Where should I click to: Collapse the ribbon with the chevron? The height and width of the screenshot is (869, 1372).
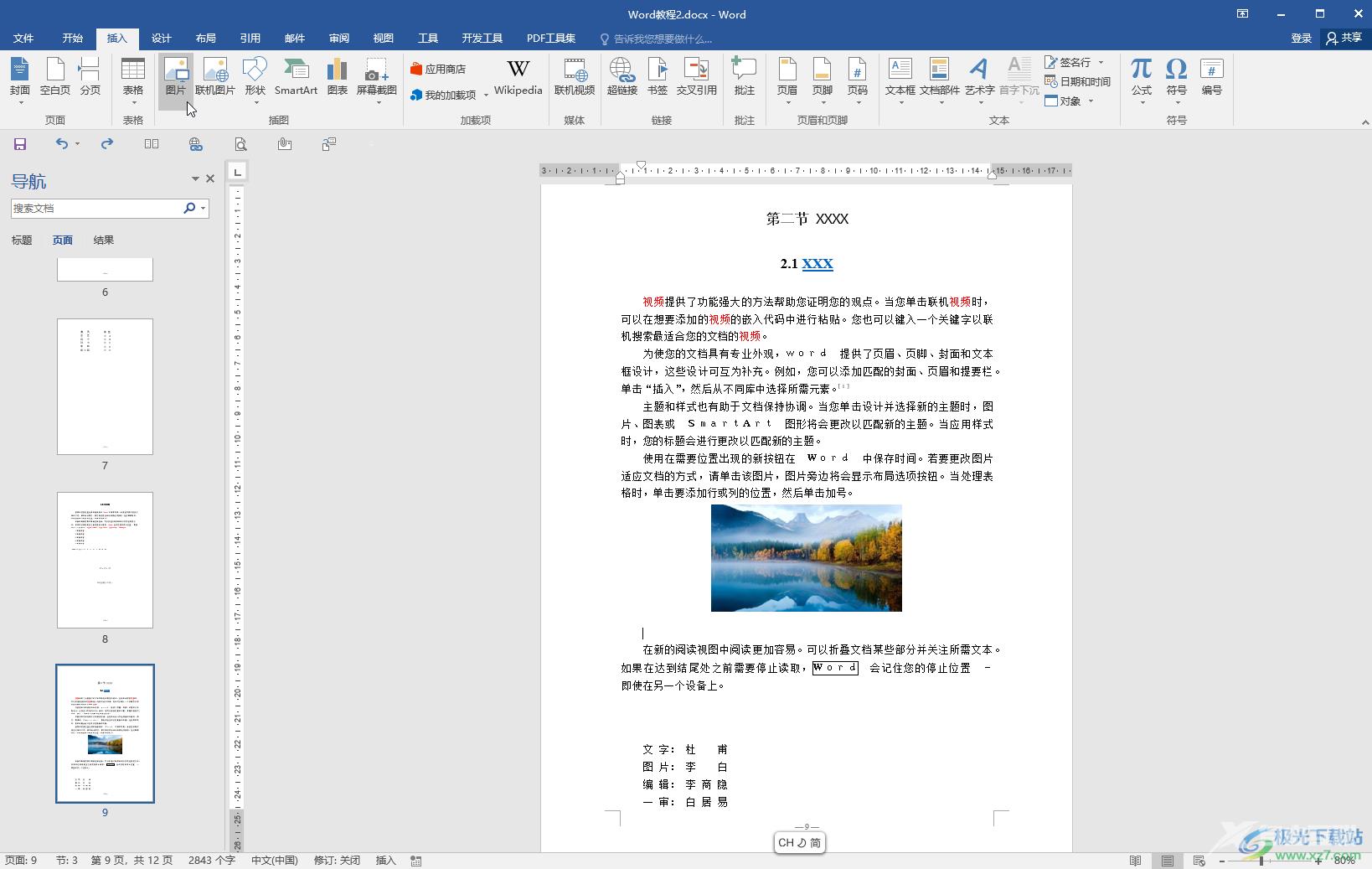click(1364, 122)
